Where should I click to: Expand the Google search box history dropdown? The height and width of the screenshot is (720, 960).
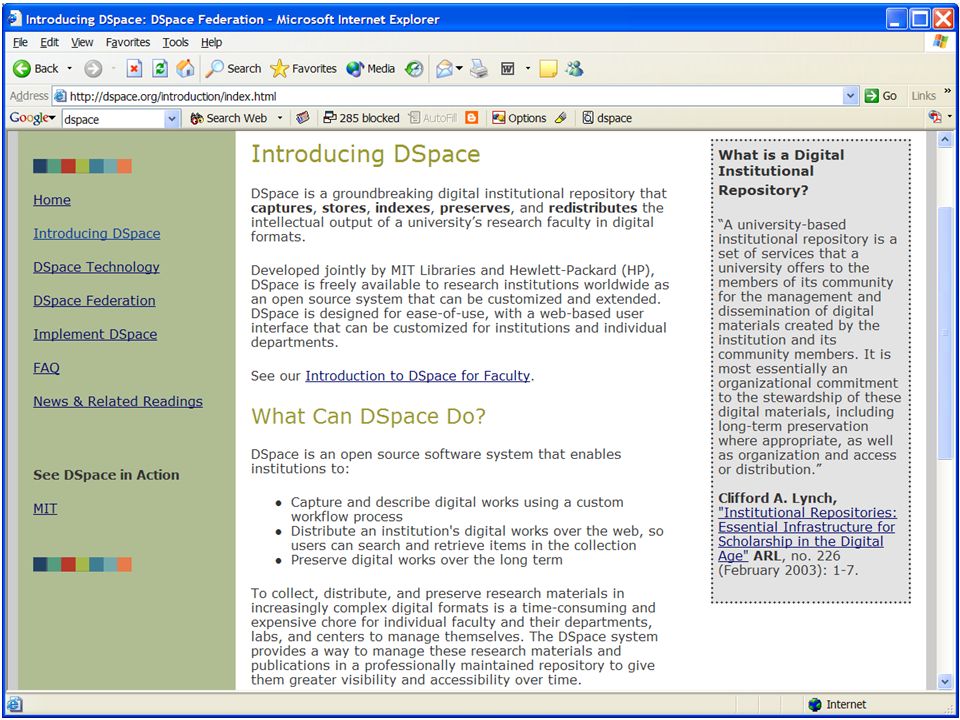172,119
